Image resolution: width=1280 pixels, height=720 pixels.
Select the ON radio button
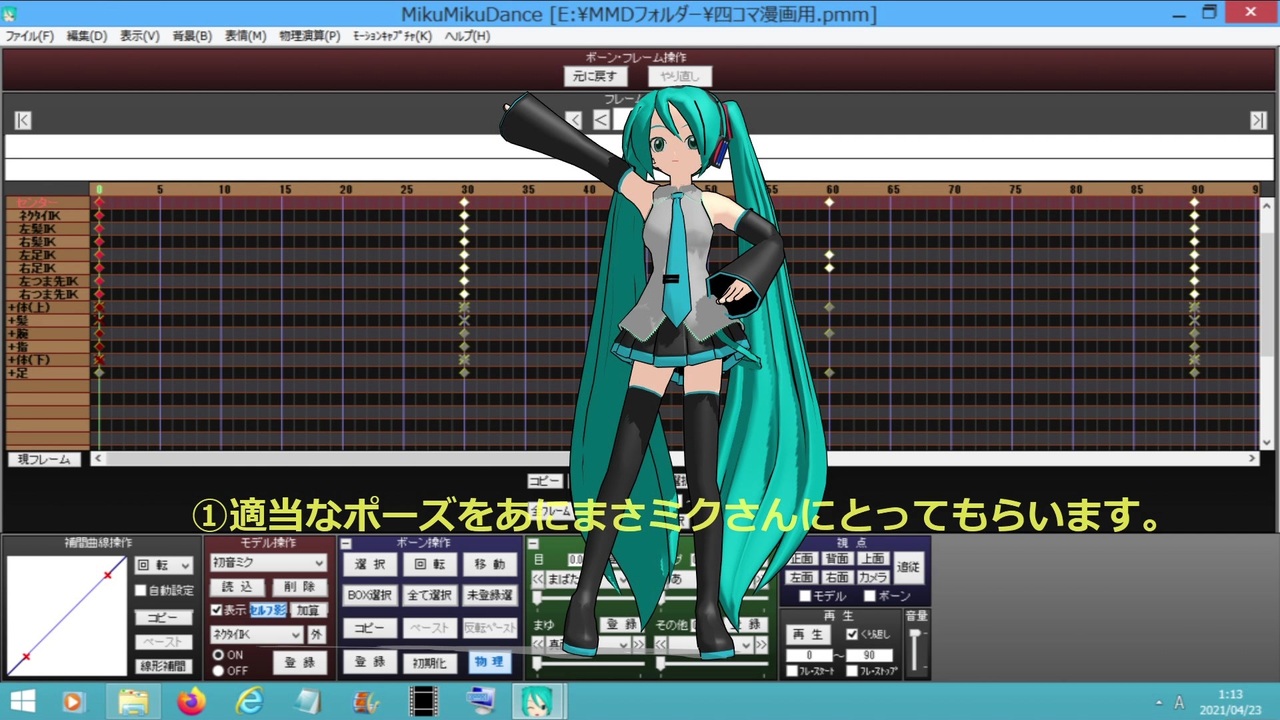click(218, 655)
